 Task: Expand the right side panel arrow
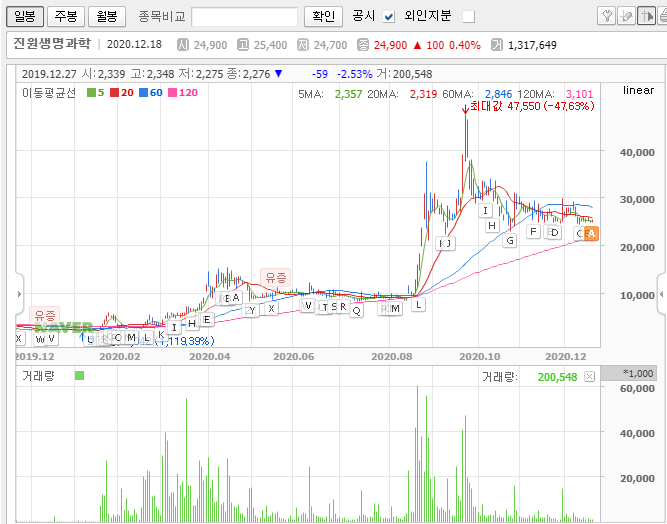tap(662, 294)
